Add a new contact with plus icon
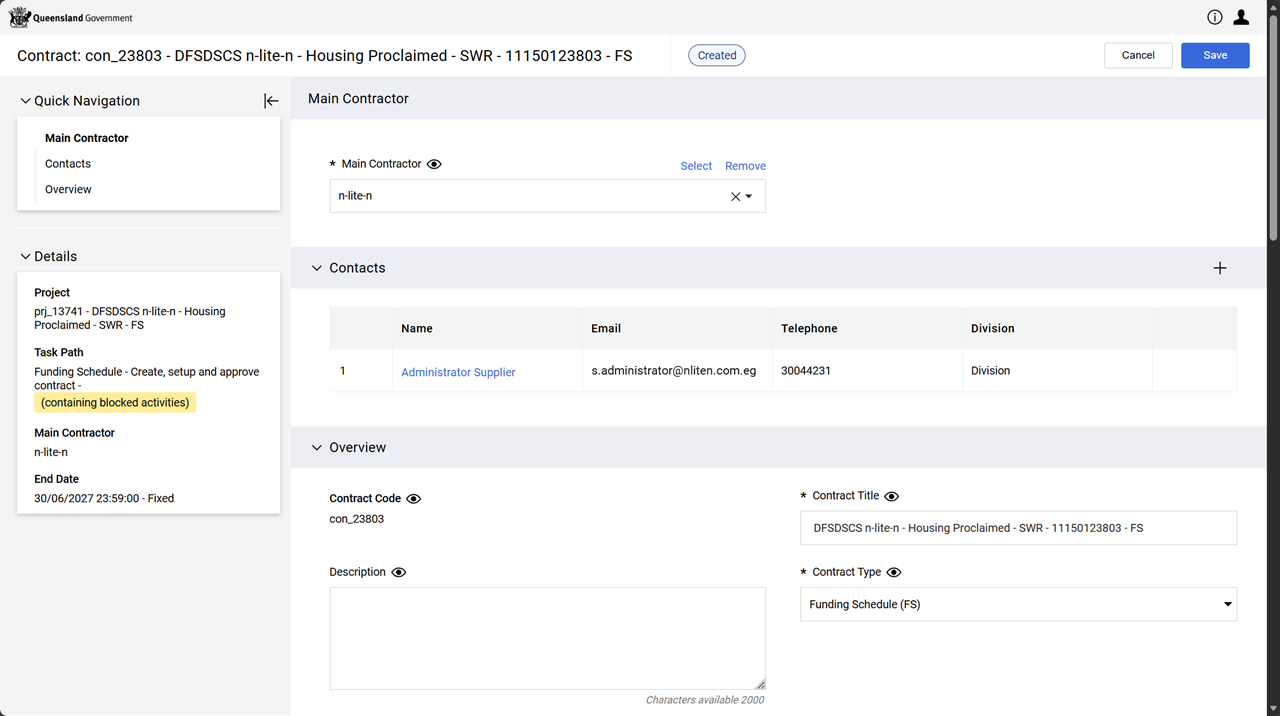The width and height of the screenshot is (1280, 716). pos(1220,268)
